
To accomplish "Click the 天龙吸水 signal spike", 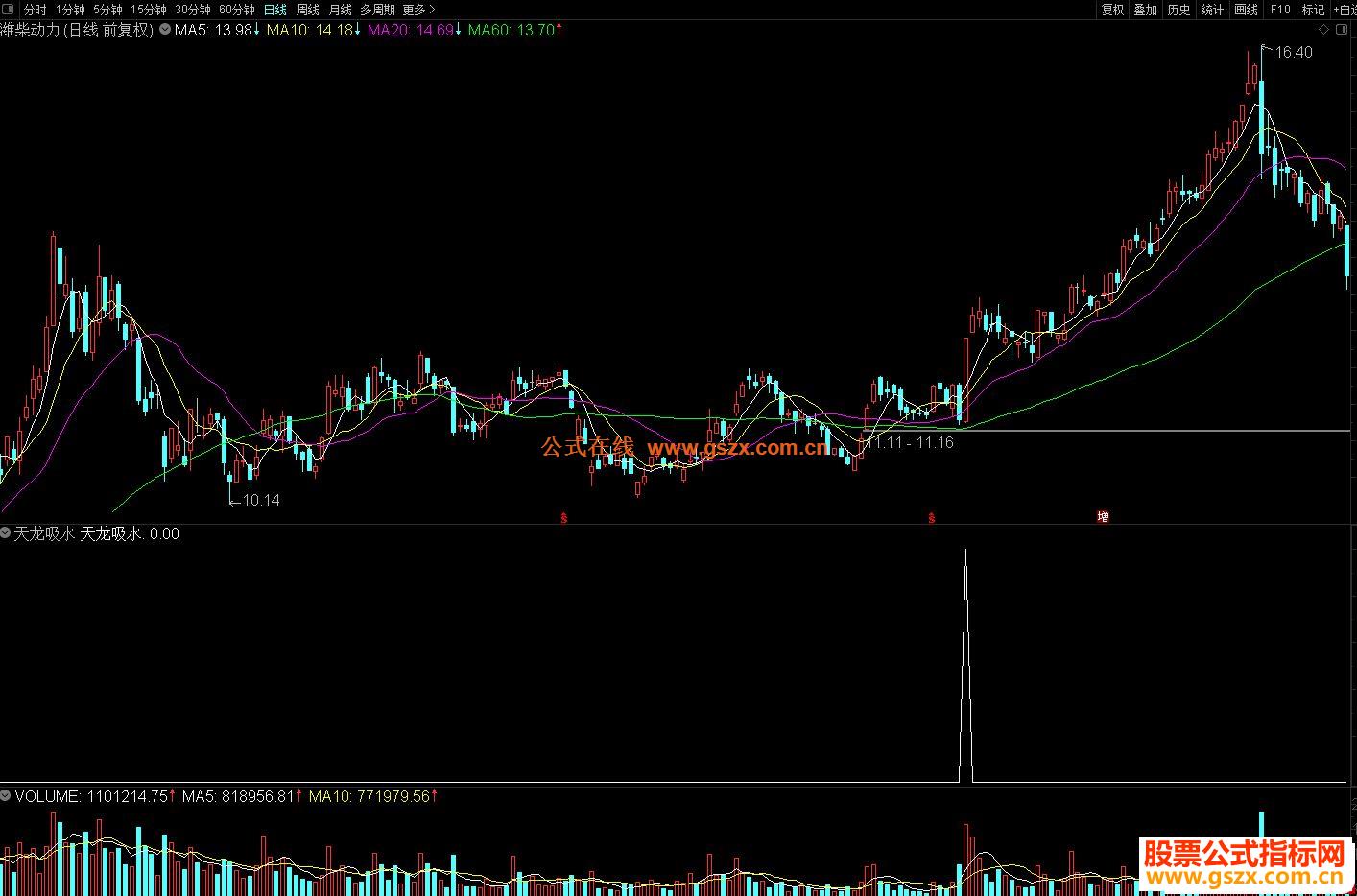I will tap(965, 666).
